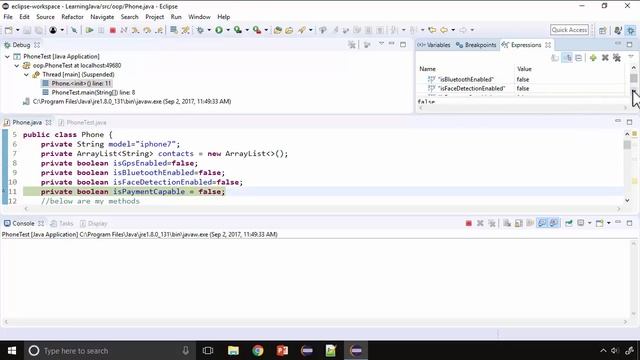Click Remove All Expressions double-X icon
This screenshot has width=640, height=360.
[617, 58]
